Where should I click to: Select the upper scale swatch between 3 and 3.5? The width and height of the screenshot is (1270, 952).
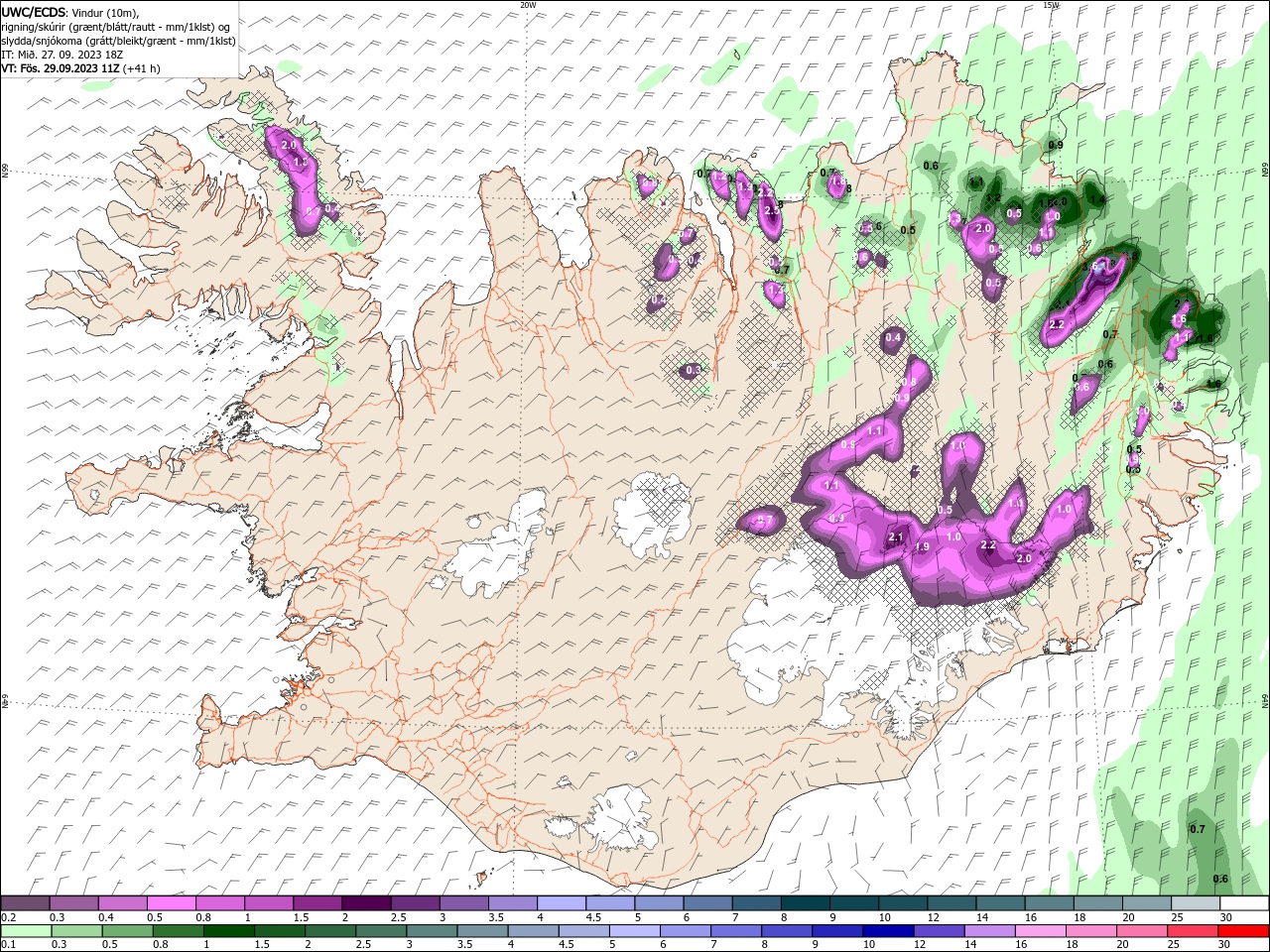click(x=464, y=903)
